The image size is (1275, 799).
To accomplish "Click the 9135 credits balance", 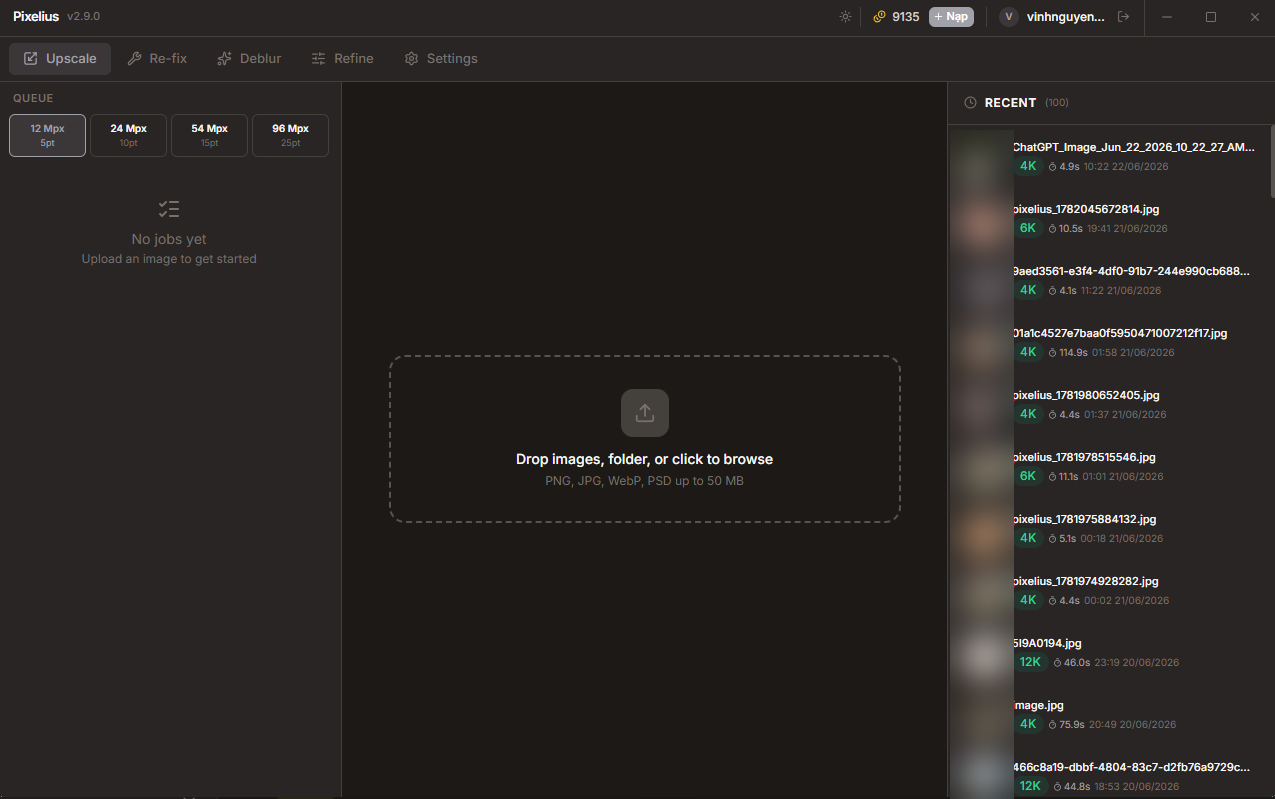I will point(906,17).
